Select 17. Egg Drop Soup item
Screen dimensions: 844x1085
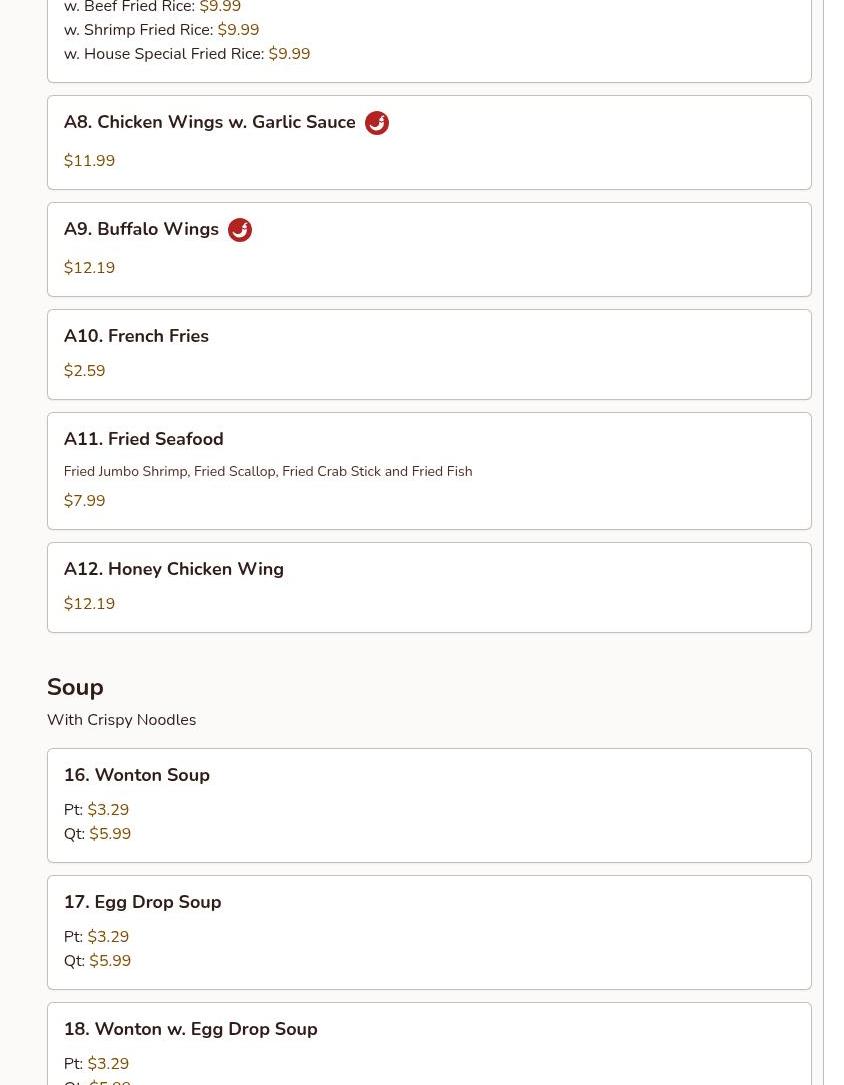(x=429, y=933)
